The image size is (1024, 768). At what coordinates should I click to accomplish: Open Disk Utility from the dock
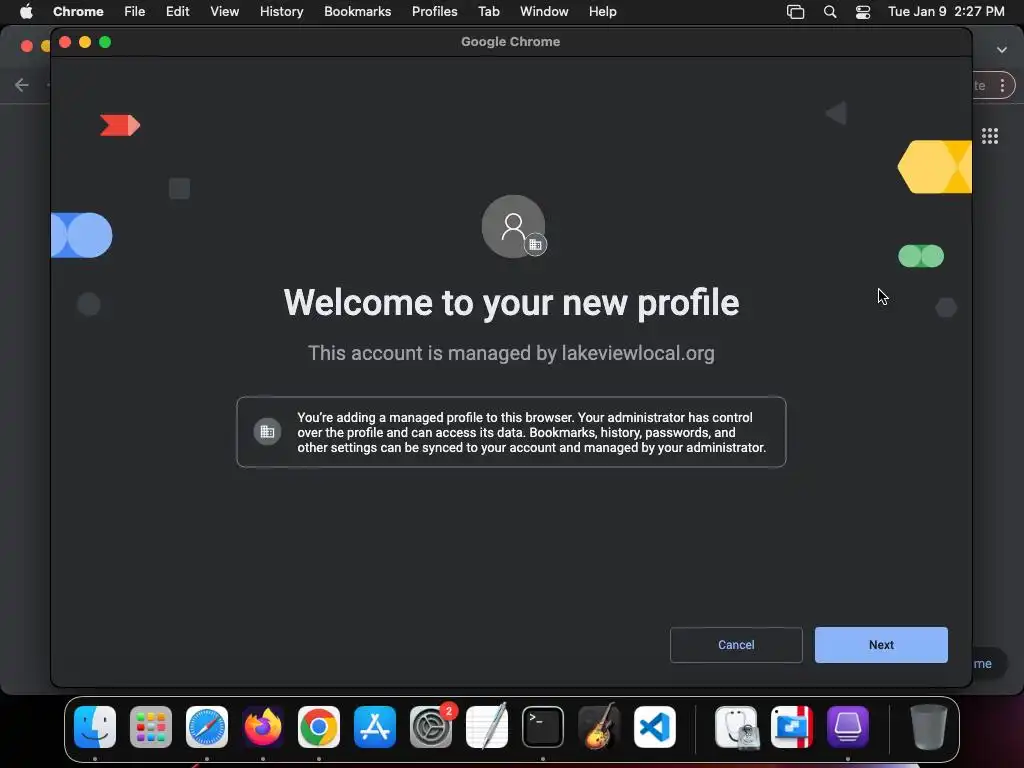point(737,727)
